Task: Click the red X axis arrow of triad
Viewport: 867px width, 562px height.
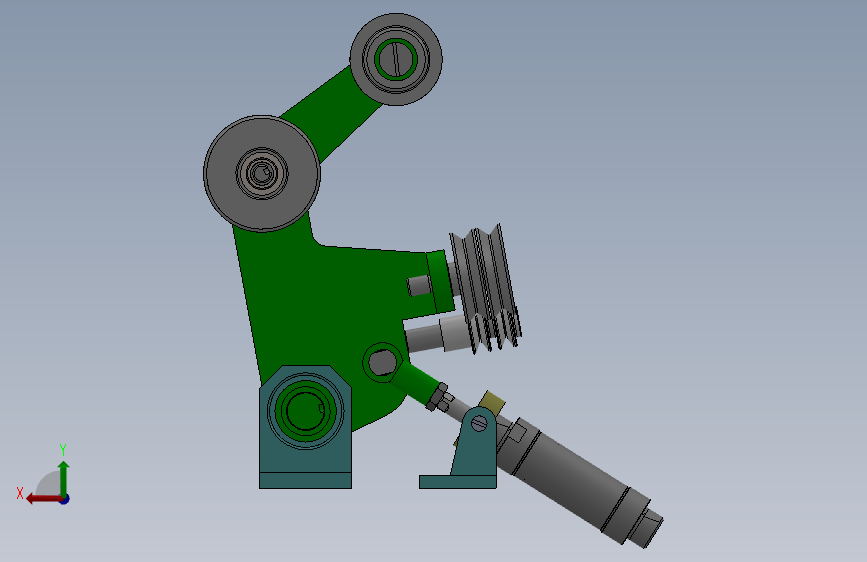Action: pos(43,499)
